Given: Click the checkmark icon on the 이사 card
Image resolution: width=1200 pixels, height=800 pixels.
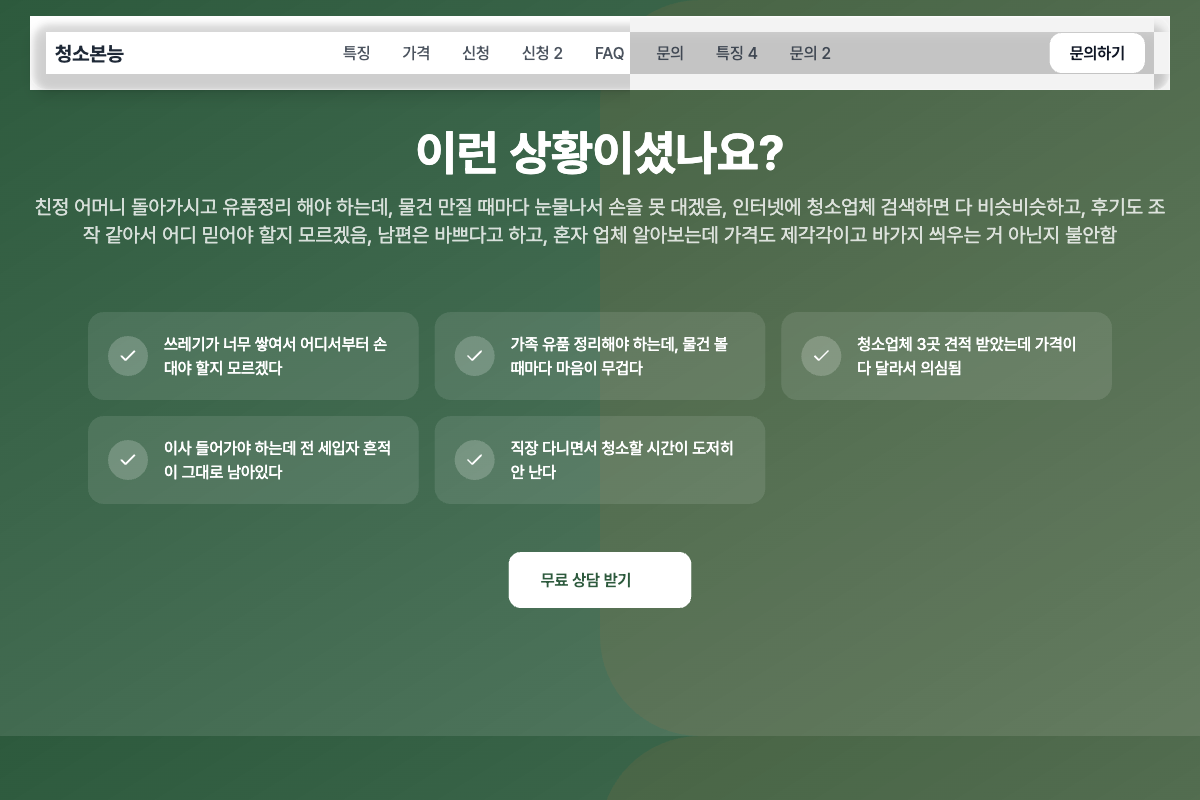Looking at the screenshot, I should pyautogui.click(x=128, y=460).
